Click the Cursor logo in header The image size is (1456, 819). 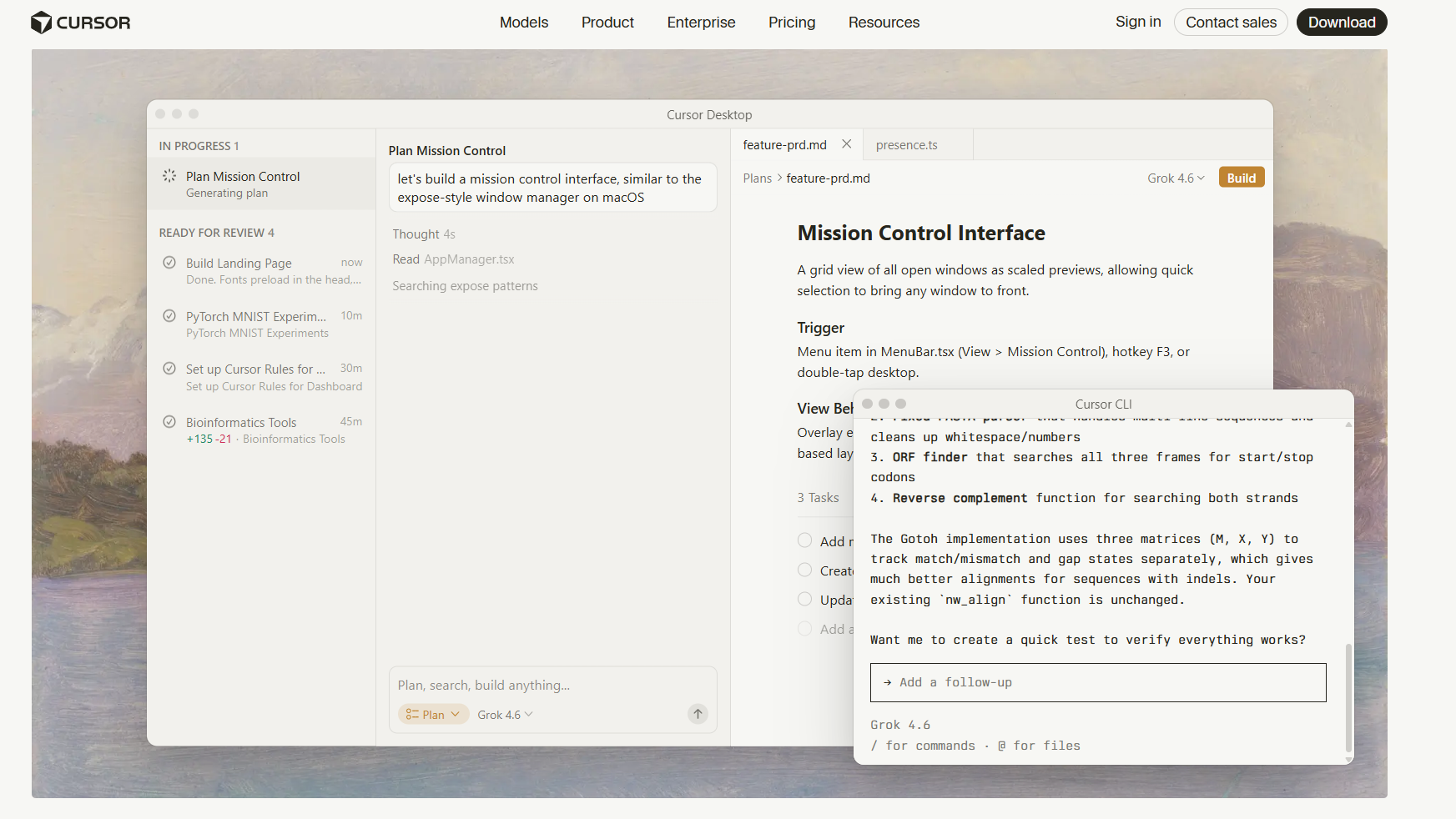coord(80,23)
